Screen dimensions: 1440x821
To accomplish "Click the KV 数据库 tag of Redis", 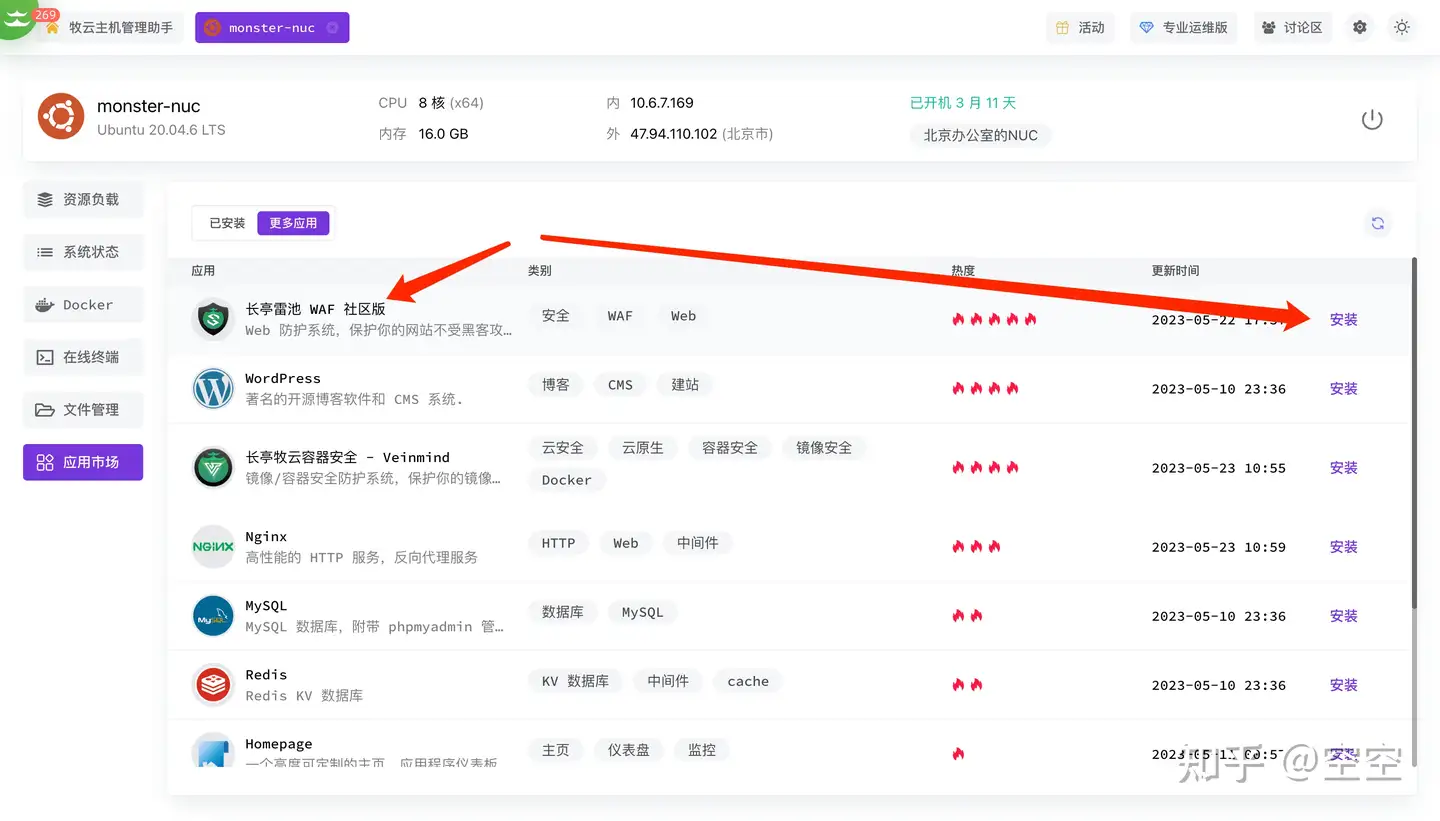I will (575, 681).
